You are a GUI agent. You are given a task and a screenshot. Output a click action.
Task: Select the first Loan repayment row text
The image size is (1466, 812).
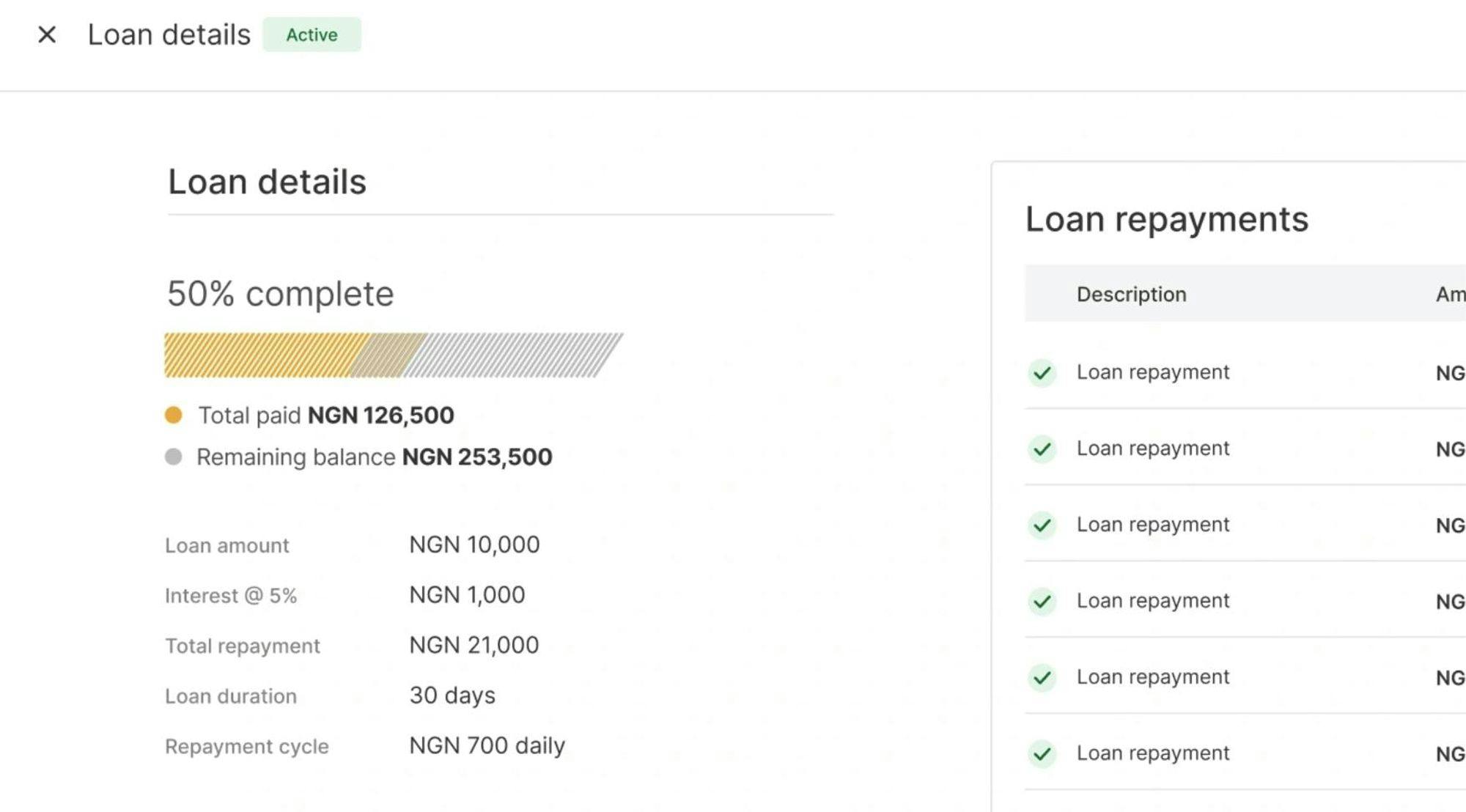tap(1152, 372)
